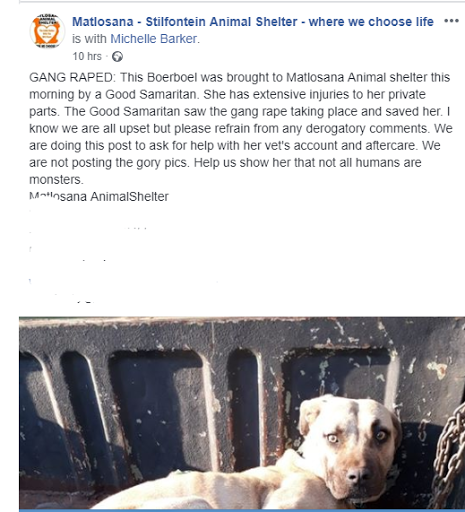Click the Matlosana AnimalShelter signature line
This screenshot has width=465, height=512.
click(99, 197)
